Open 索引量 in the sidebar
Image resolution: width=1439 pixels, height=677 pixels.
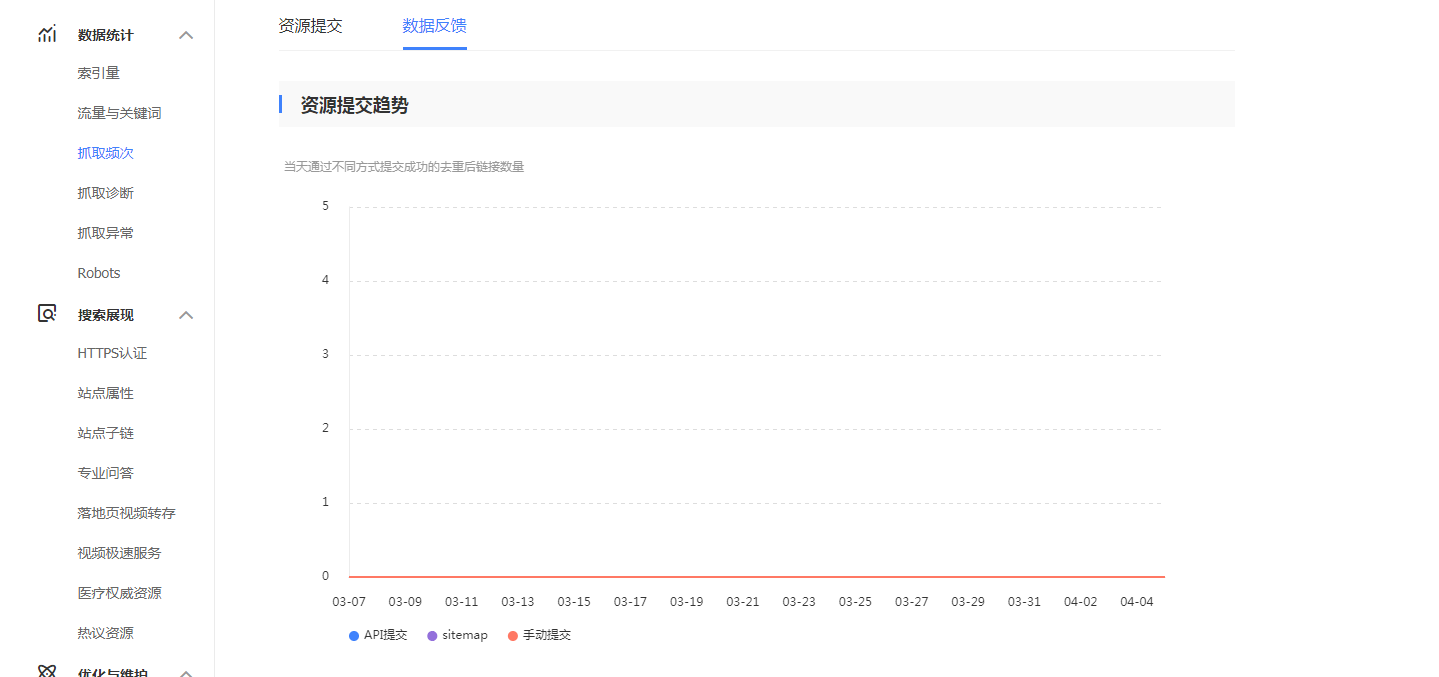point(98,73)
